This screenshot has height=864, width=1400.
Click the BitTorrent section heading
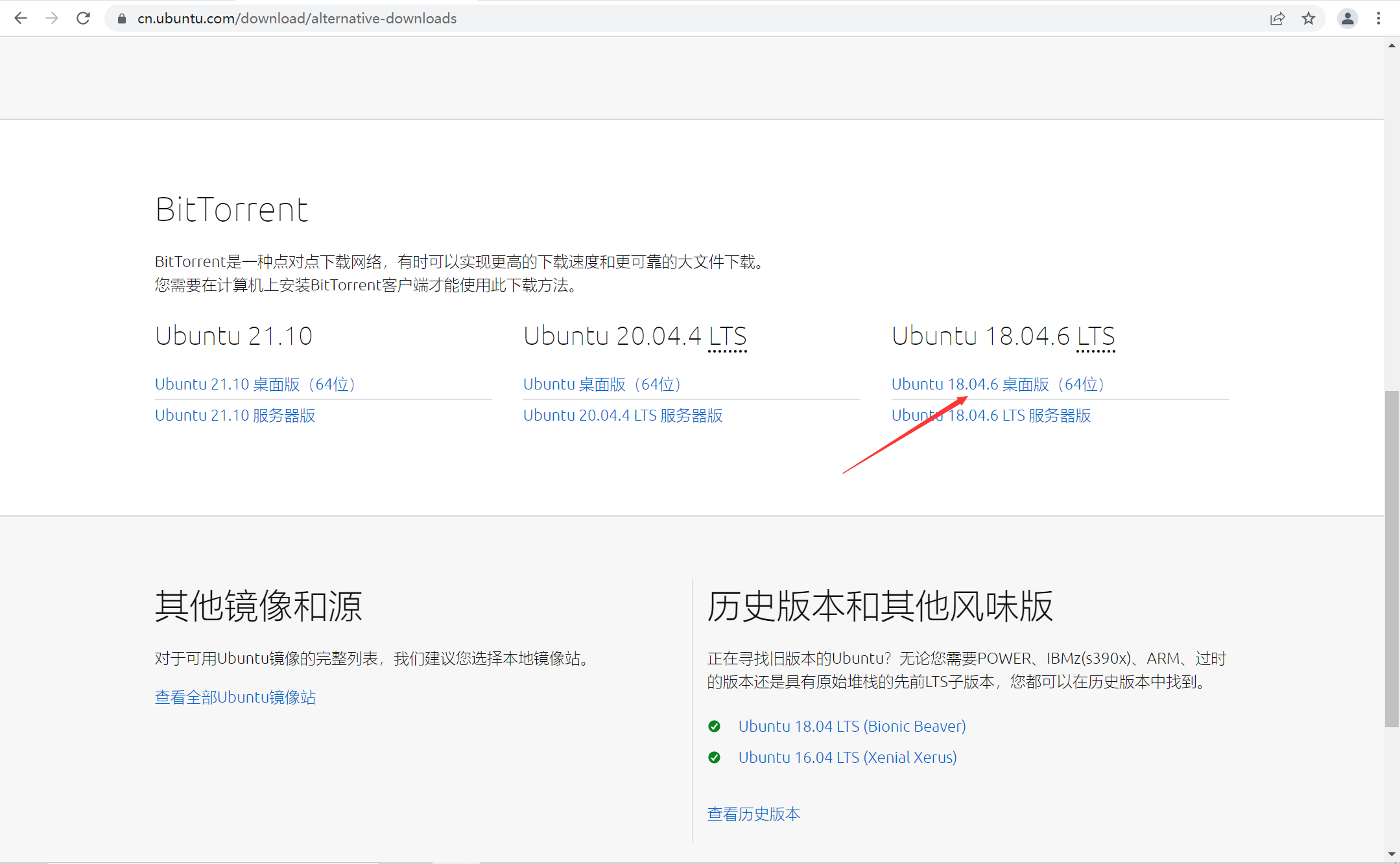click(231, 210)
